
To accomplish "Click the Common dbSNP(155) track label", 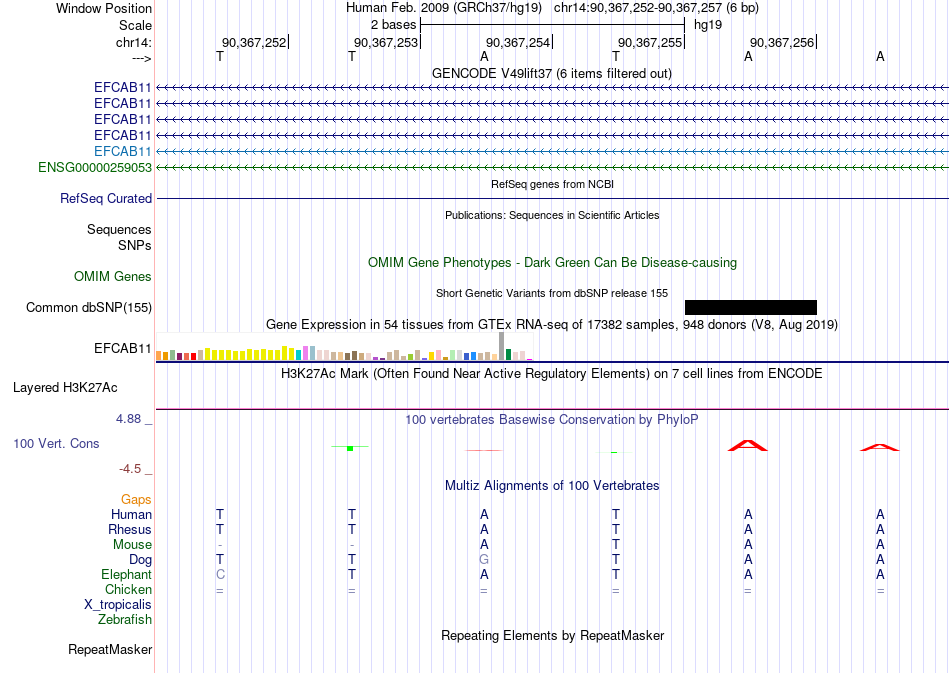I will (89, 308).
